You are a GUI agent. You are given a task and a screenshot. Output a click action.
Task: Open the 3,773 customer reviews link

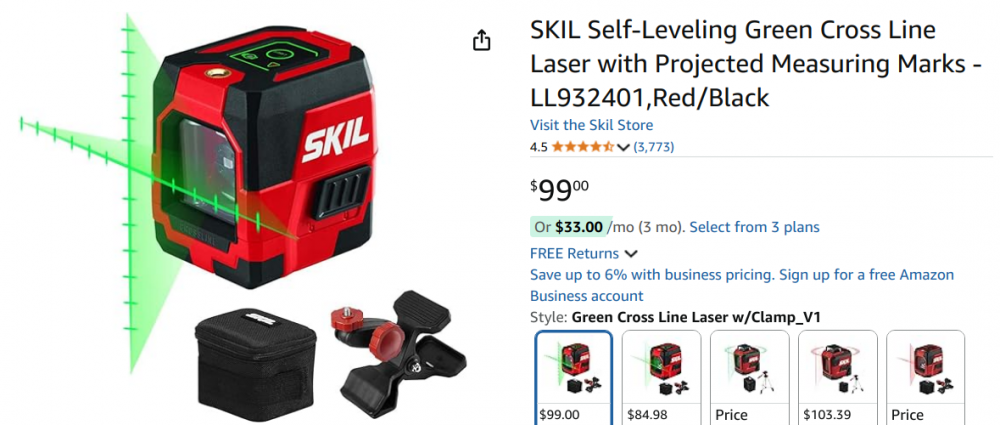click(654, 147)
